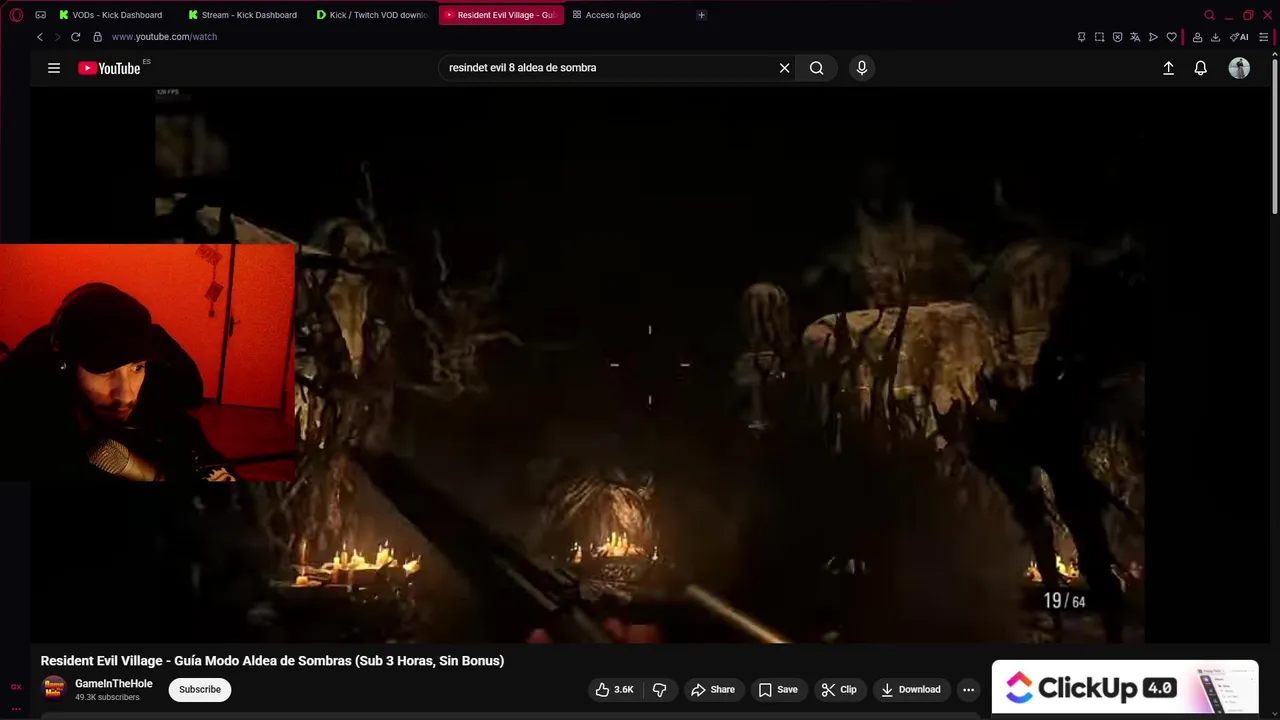Image resolution: width=1280 pixels, height=720 pixels.
Task: Open the browser downloads icon
Action: tap(1215, 37)
